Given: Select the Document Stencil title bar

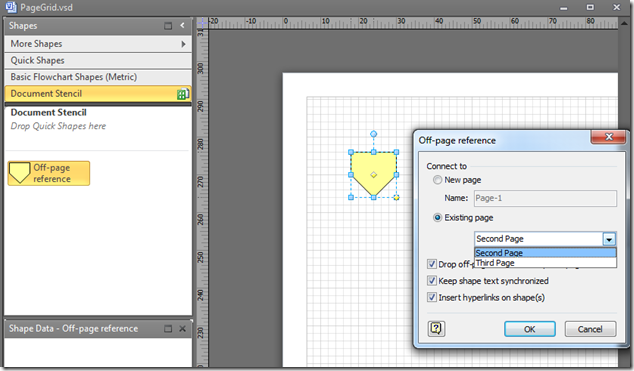Looking at the screenshot, I should tap(98, 94).
